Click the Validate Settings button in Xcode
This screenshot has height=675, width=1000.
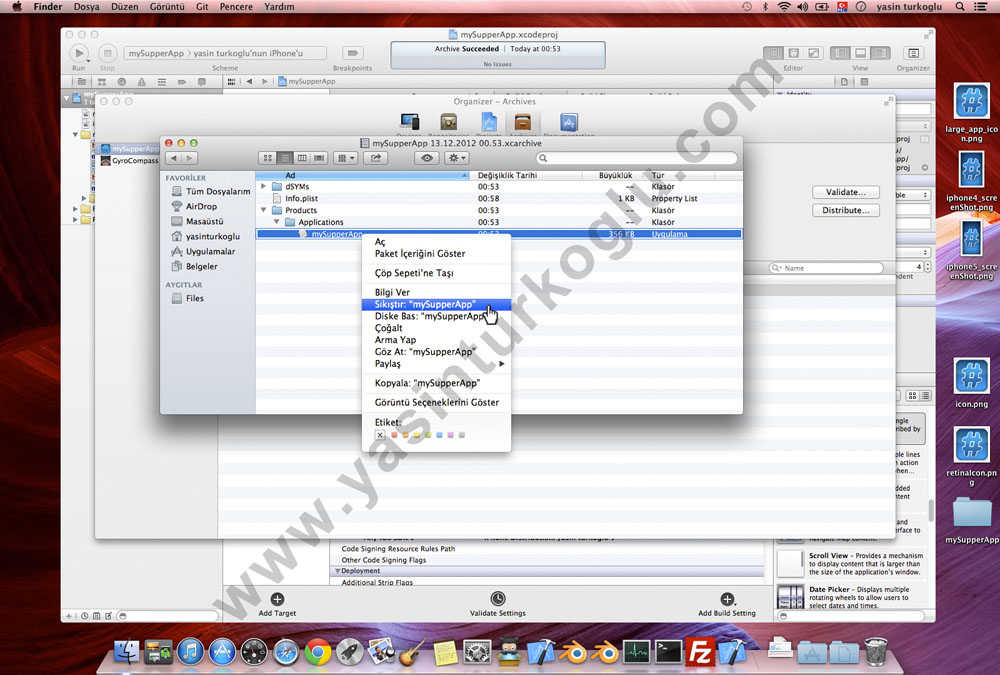coord(497,604)
